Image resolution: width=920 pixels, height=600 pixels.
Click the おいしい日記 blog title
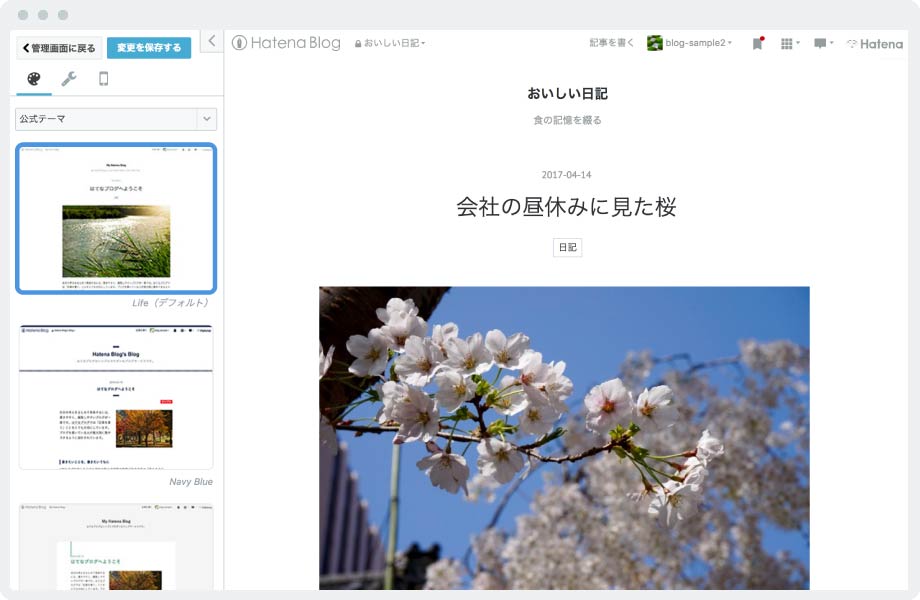pyautogui.click(x=567, y=94)
